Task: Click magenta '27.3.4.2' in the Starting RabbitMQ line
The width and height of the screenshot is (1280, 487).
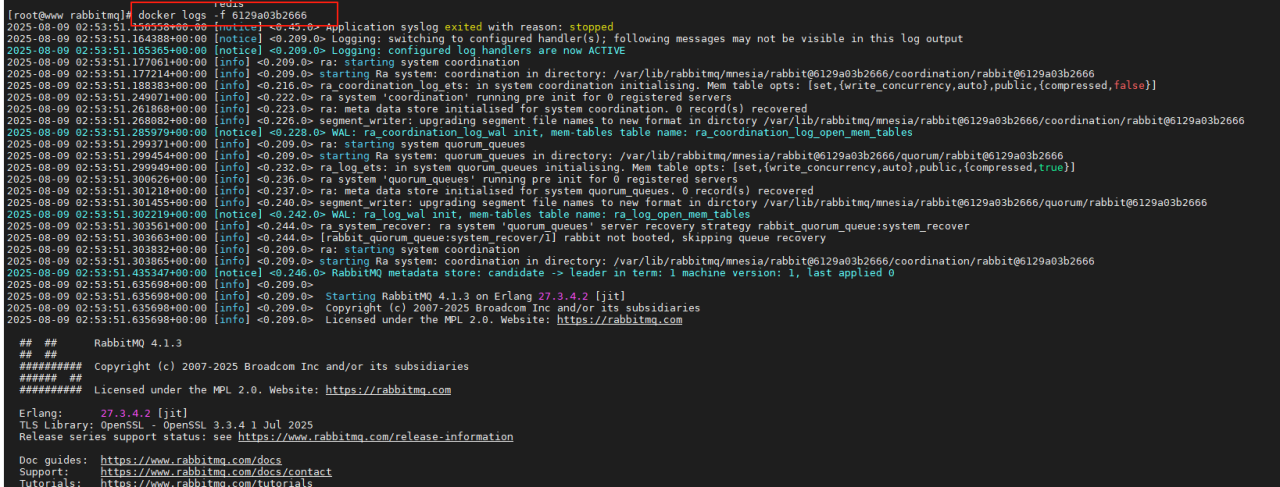Action: (563, 296)
